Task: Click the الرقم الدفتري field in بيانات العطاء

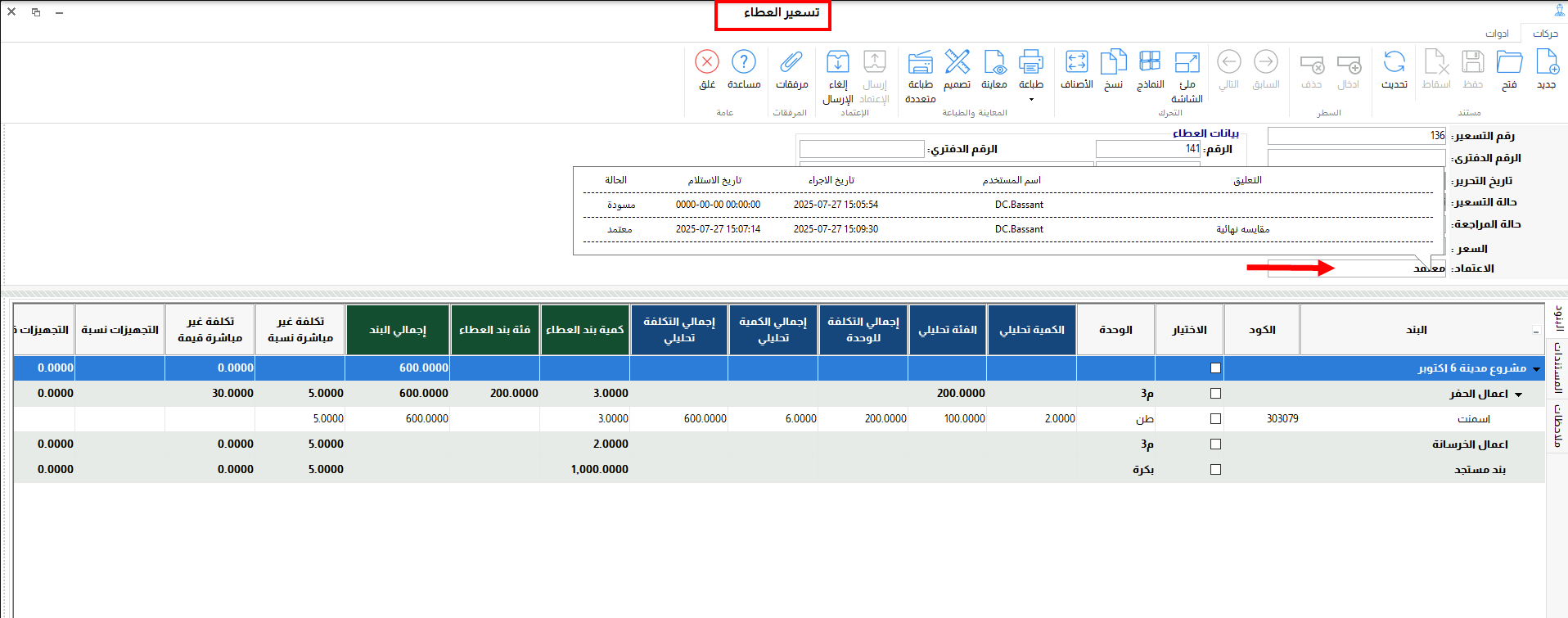Action: 862,149
